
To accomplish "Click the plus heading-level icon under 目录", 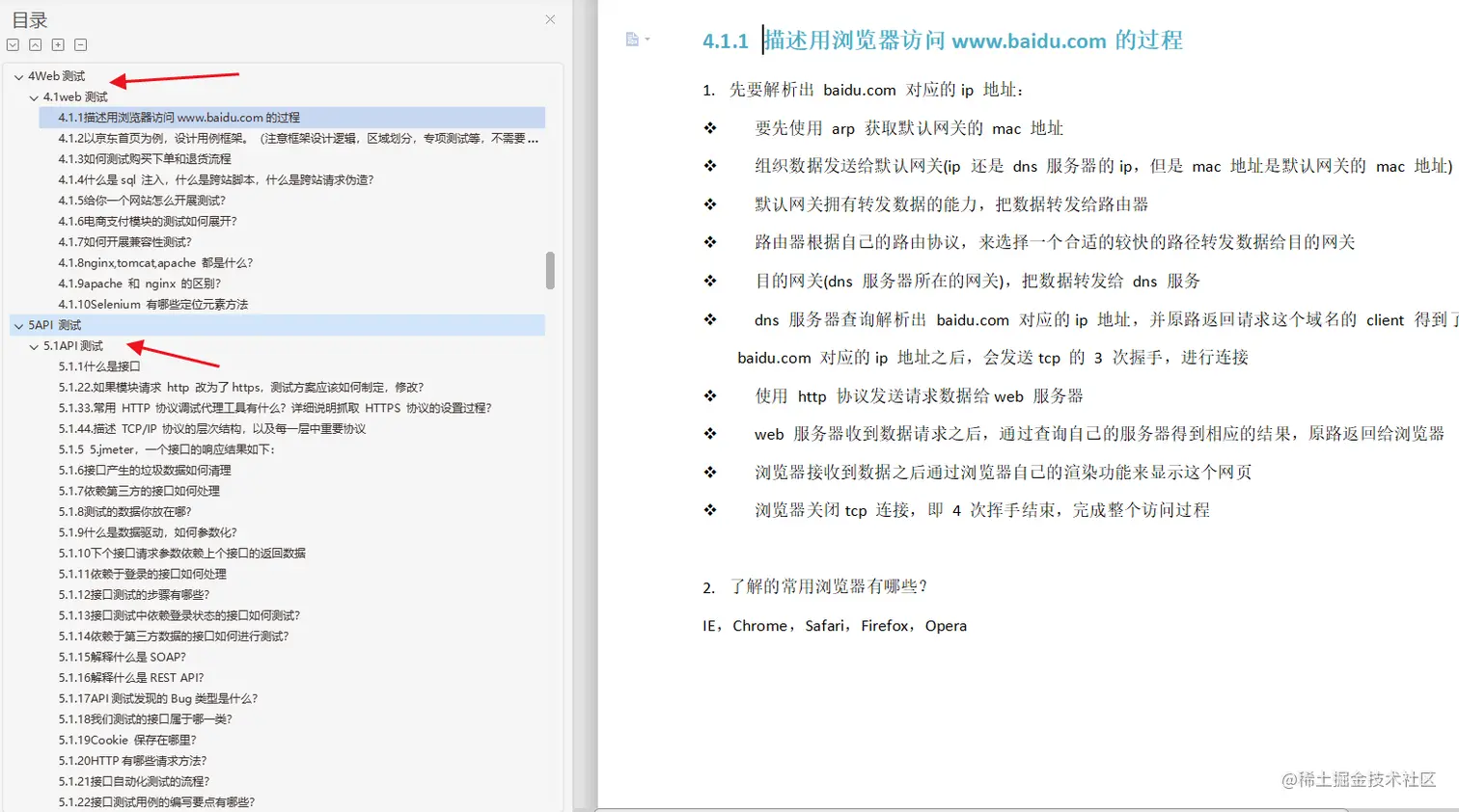I will pos(58,45).
